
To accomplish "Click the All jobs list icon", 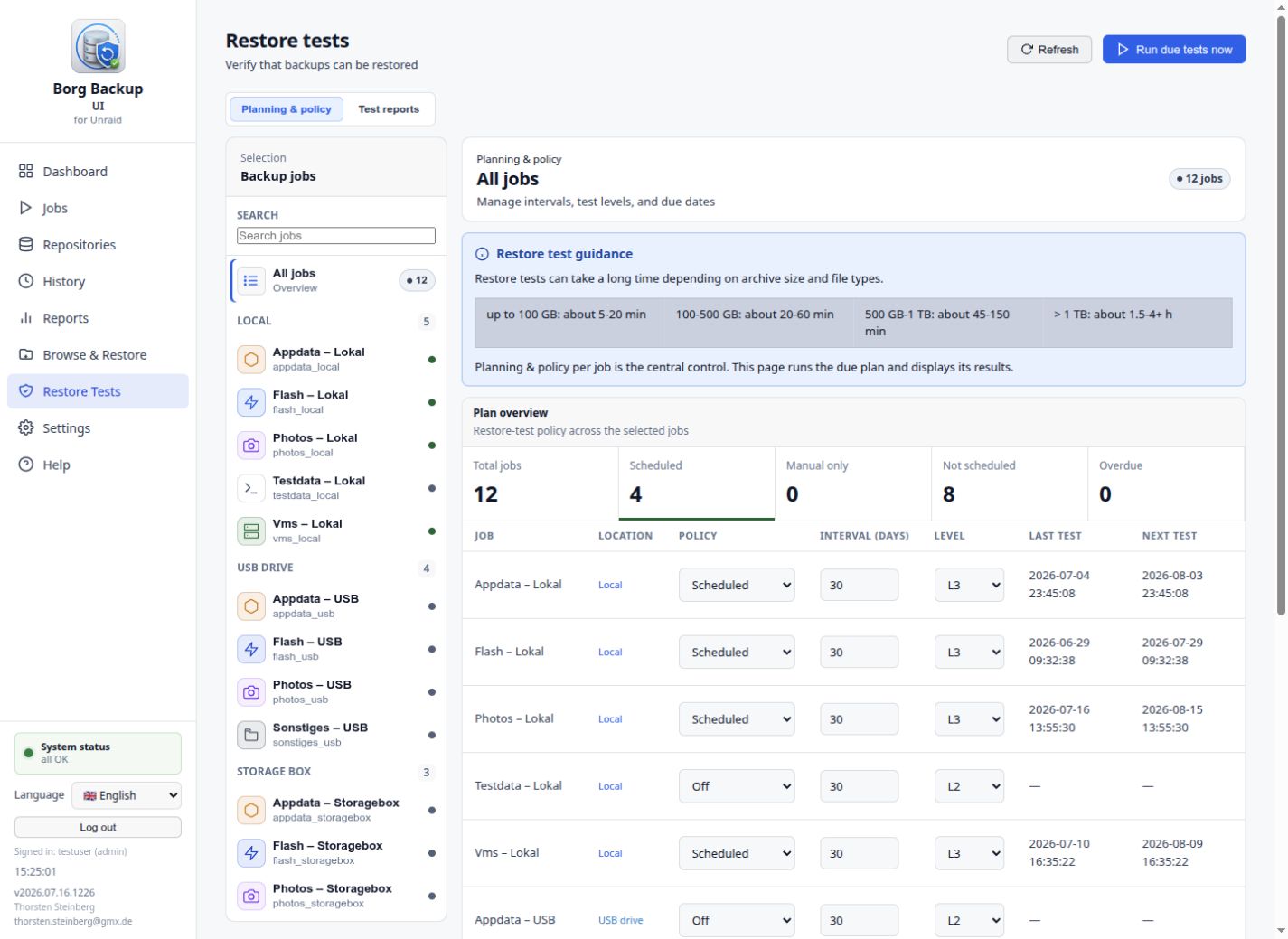I will (x=251, y=280).
